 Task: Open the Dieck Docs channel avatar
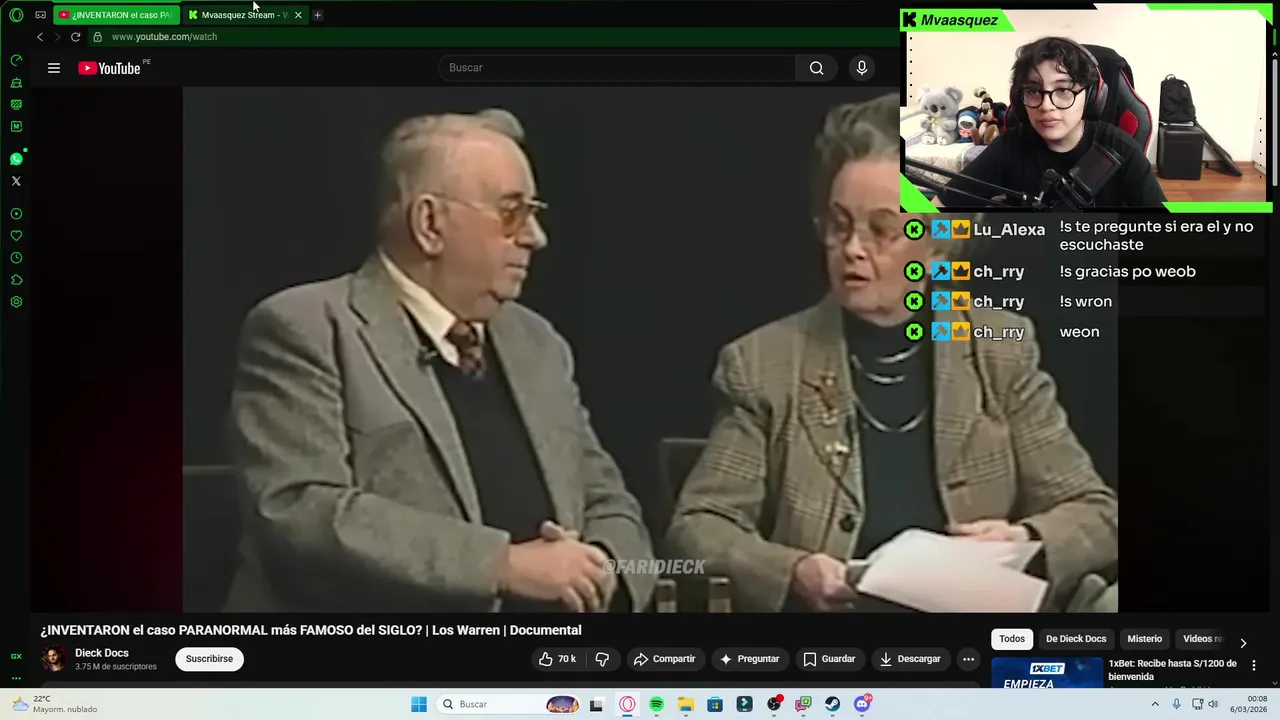tap(54, 659)
